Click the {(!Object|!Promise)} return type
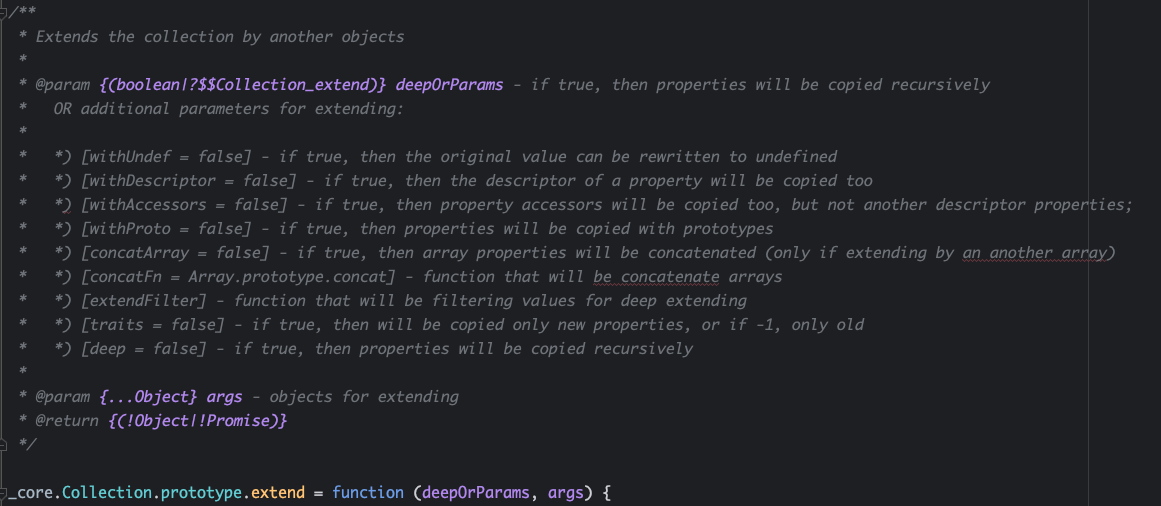Viewport: 1161px width, 506px height. coord(197,421)
